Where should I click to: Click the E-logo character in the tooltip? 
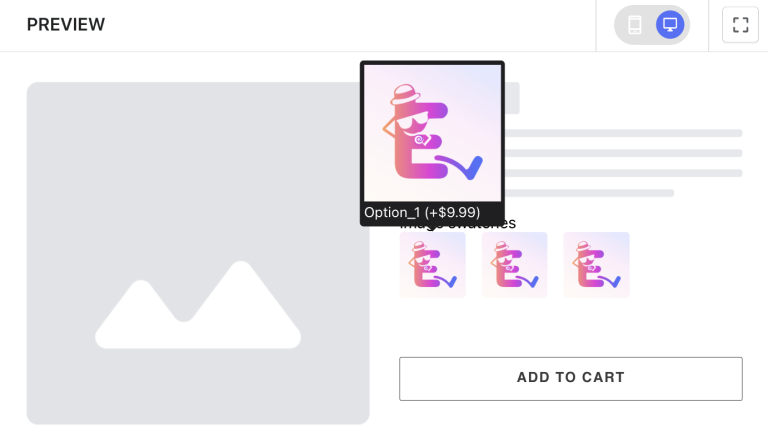(x=432, y=132)
